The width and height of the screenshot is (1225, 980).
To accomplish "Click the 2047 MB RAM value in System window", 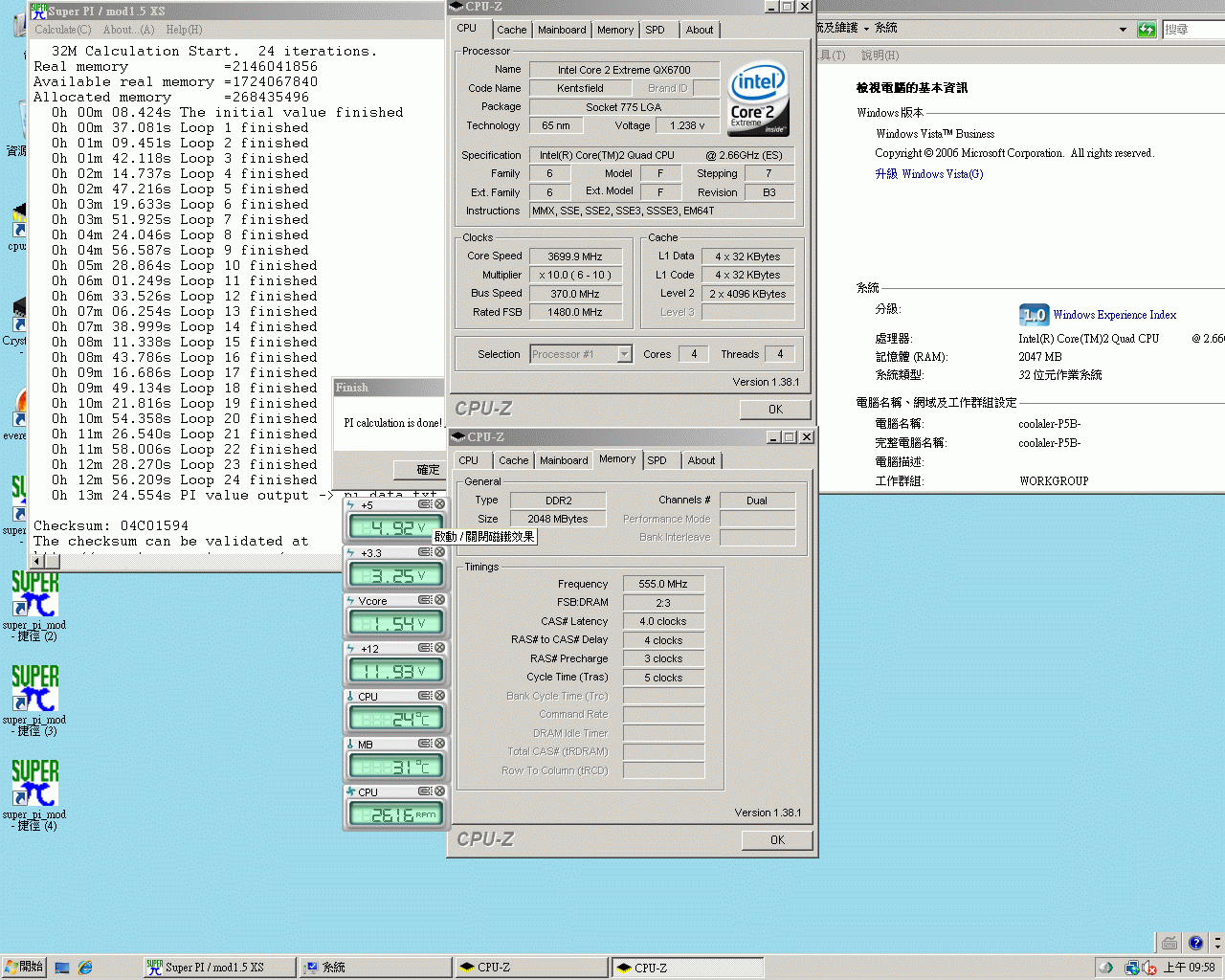I will 1040,357.
